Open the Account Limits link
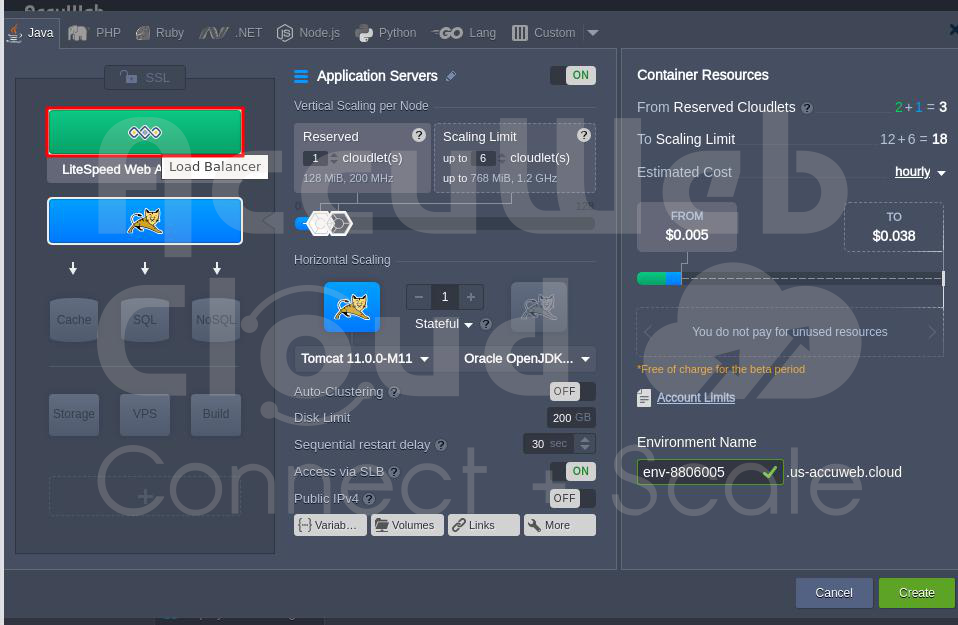The image size is (958, 625). (x=695, y=398)
